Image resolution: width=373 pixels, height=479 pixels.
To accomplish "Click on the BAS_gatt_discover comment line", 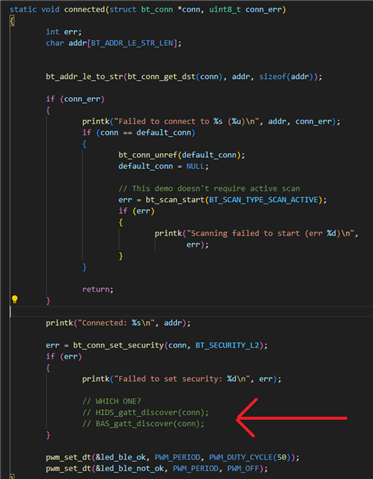I will click(143, 424).
